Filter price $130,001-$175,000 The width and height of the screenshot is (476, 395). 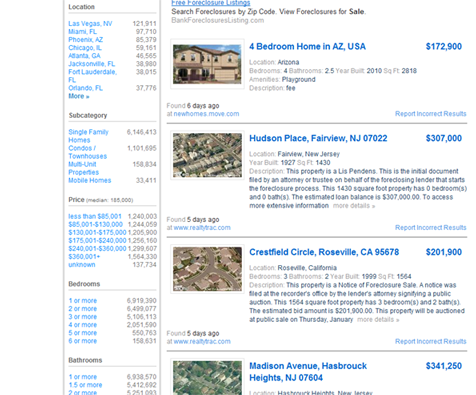pyautogui.click(x=97, y=232)
